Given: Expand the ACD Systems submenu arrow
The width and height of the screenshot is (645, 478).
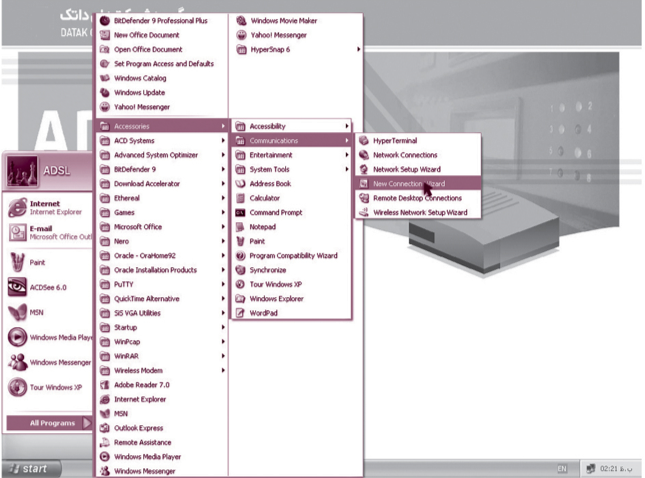Looking at the screenshot, I should 223,141.
